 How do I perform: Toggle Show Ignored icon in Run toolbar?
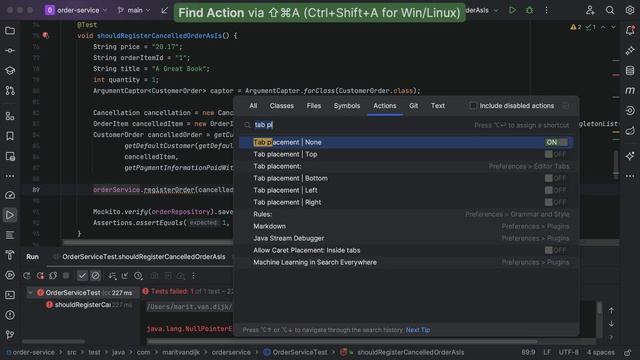pos(96,276)
